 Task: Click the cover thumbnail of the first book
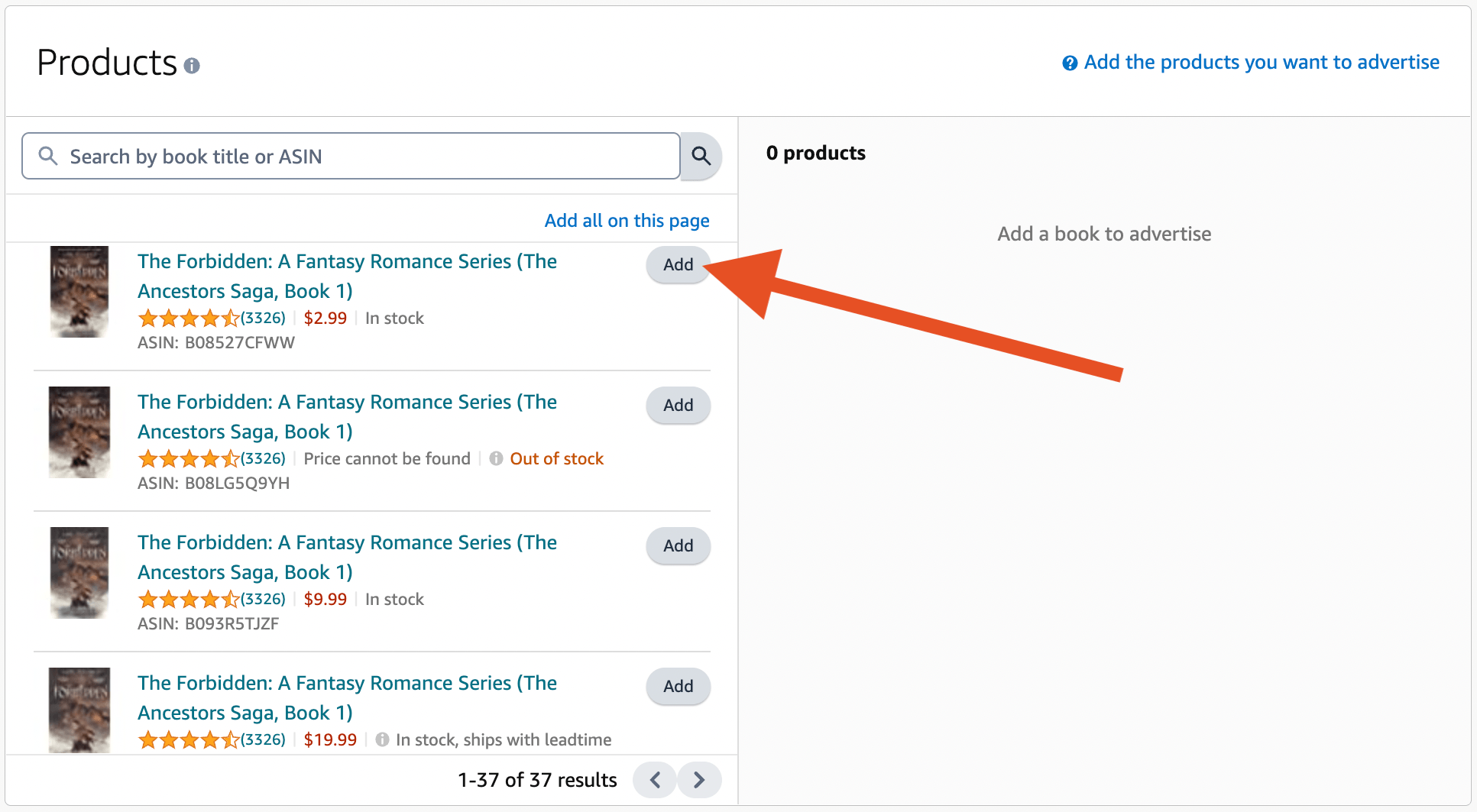click(79, 292)
